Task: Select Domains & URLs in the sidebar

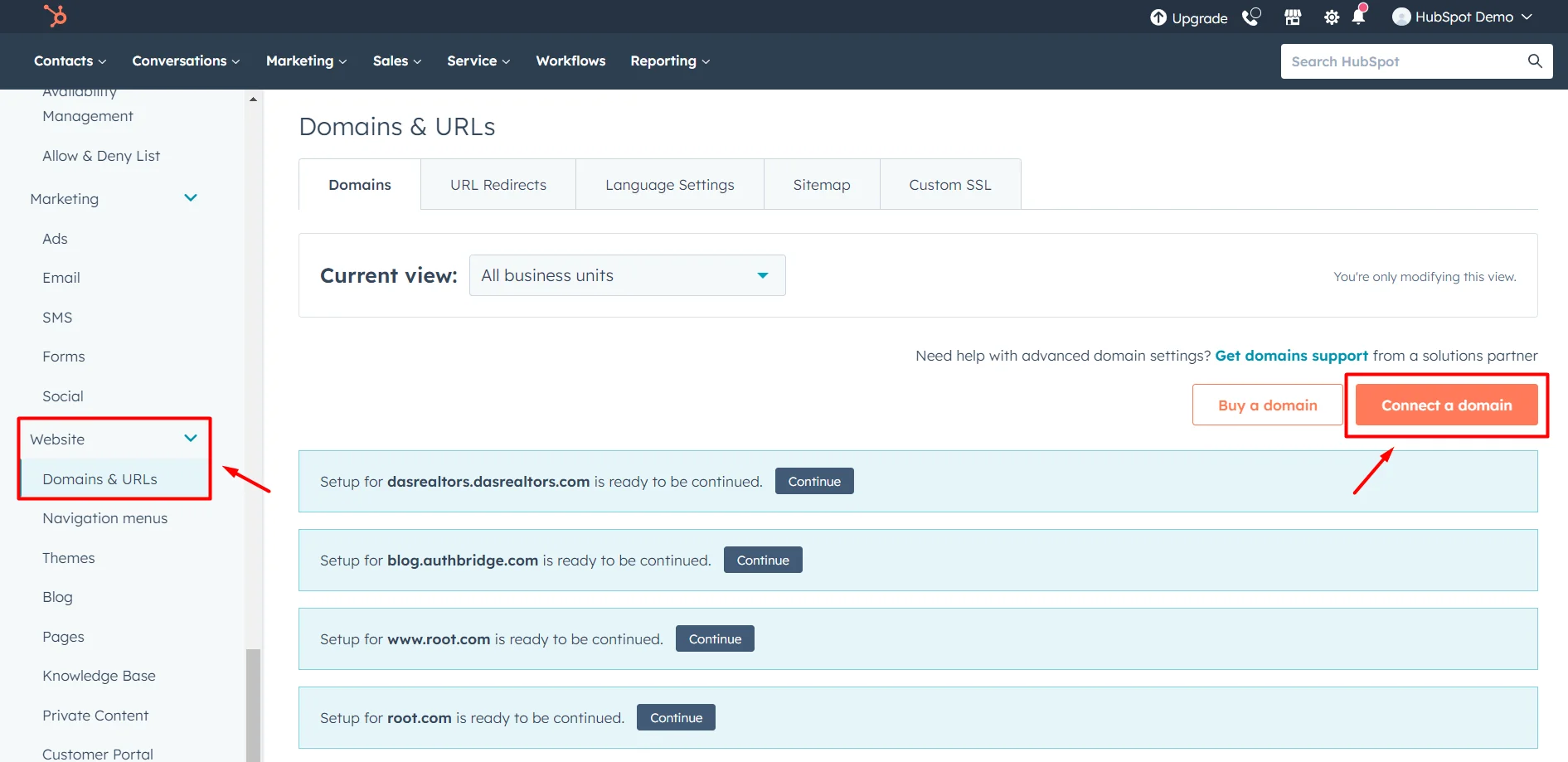Action: pyautogui.click(x=100, y=478)
